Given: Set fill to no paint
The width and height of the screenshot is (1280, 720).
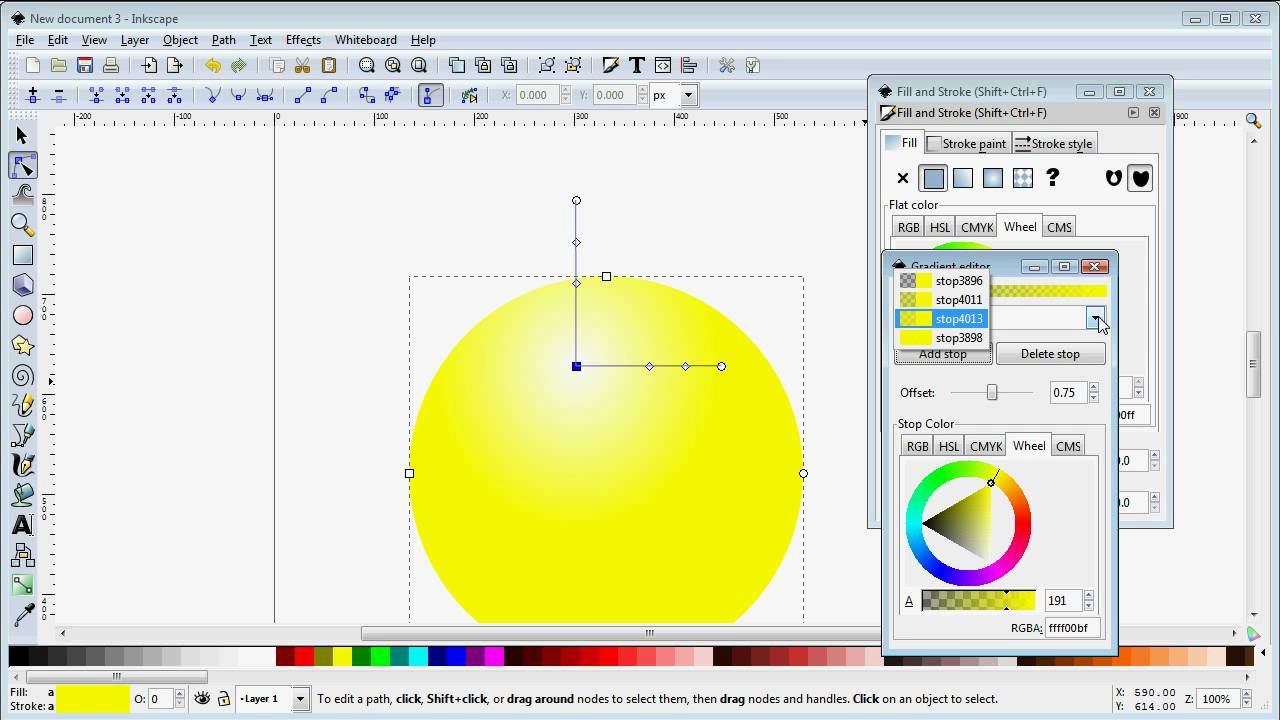Looking at the screenshot, I should tap(903, 178).
